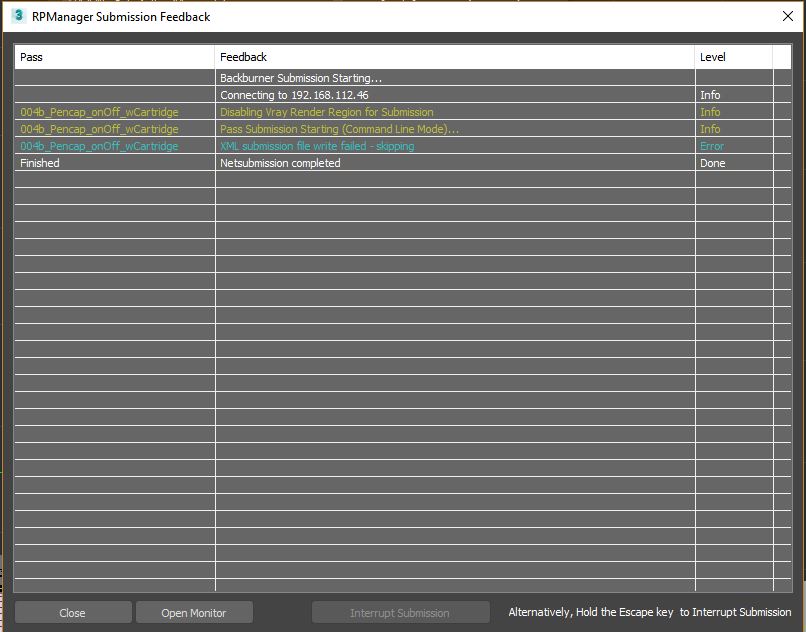Click the 3ds Max icon in title bar
Viewport: 806px width, 632px height.
point(18,16)
